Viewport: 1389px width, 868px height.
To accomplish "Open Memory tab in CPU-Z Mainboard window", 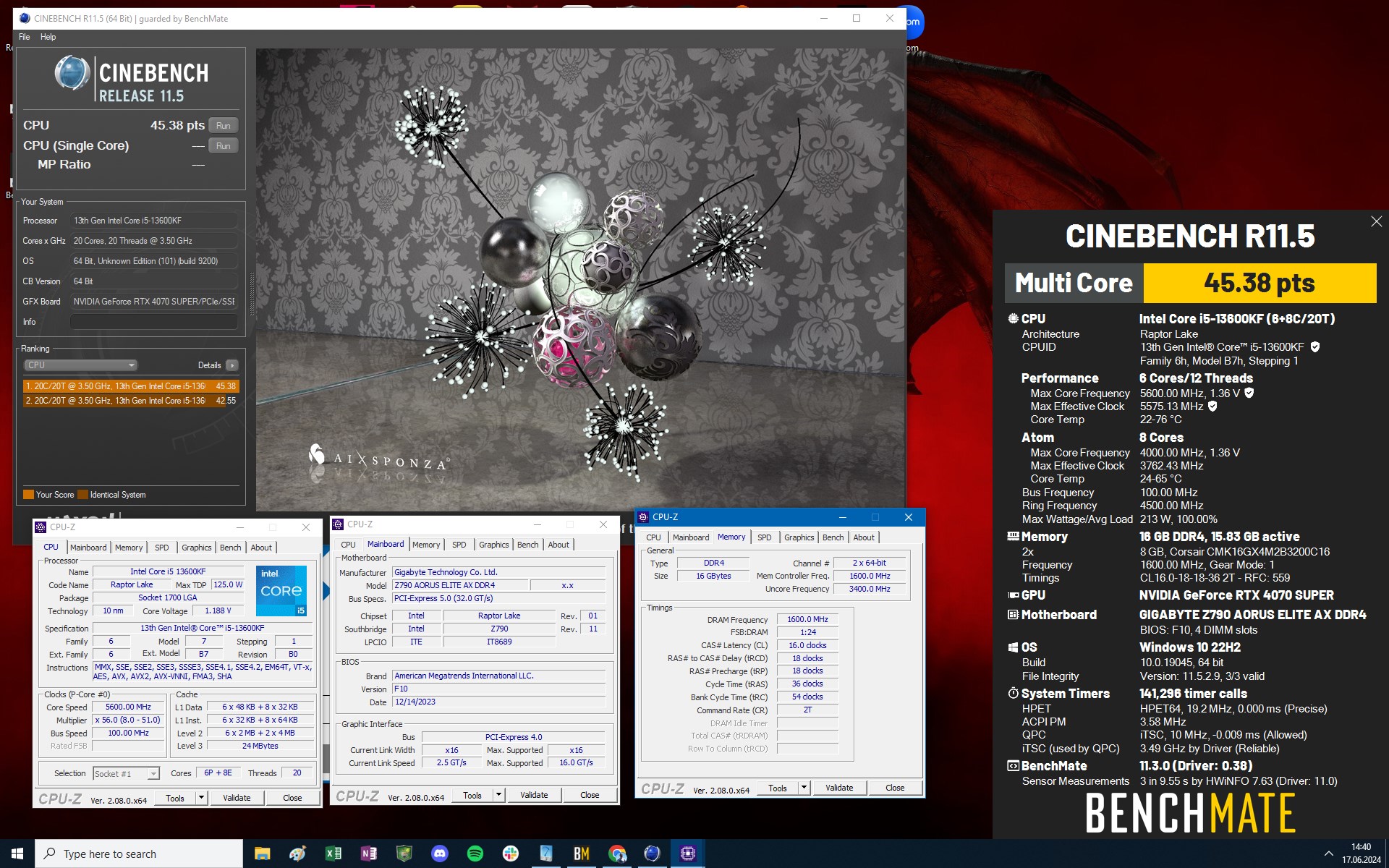I will pyautogui.click(x=426, y=545).
